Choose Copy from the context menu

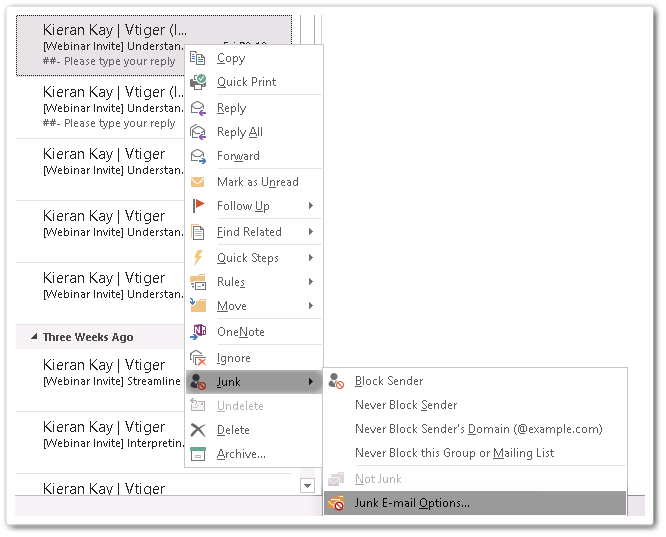254,58
